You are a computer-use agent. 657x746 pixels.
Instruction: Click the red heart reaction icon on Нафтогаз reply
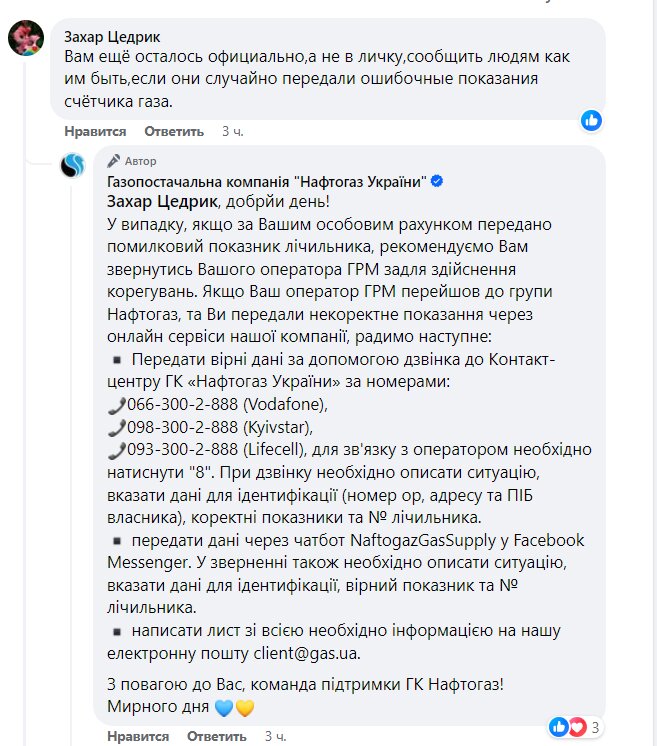coord(575,726)
